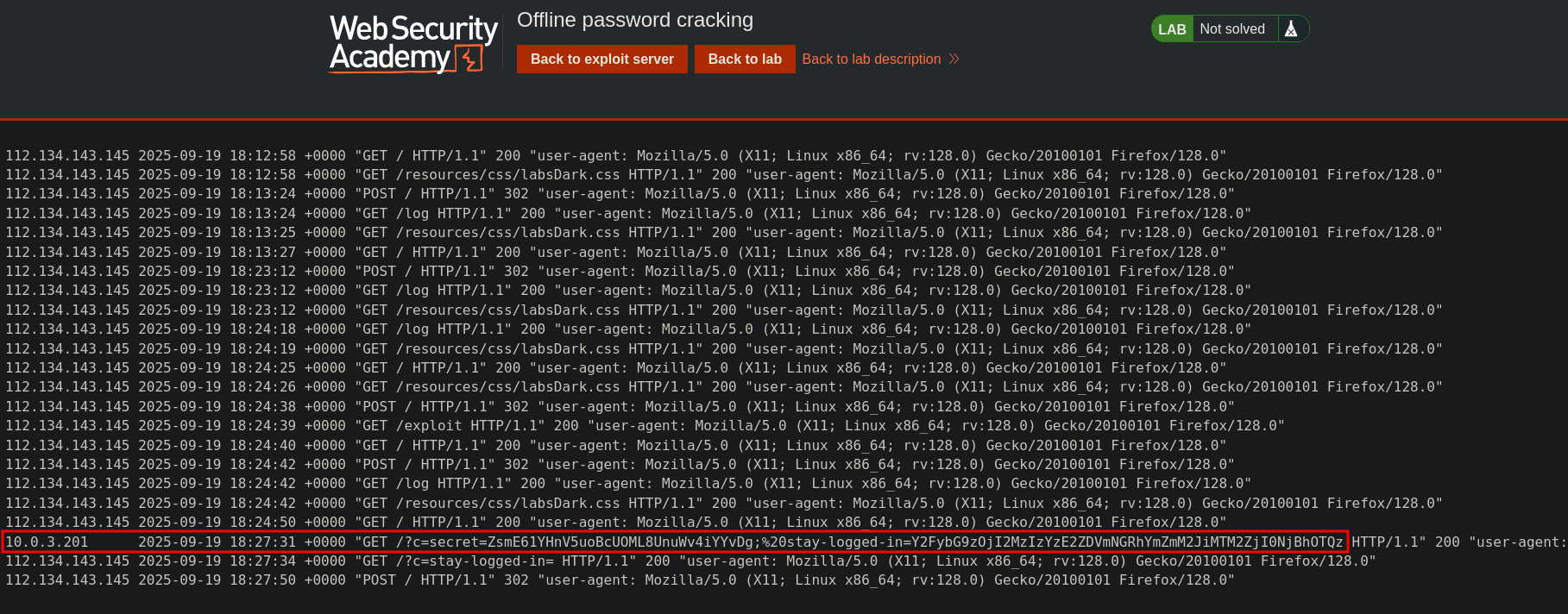This screenshot has width=1568, height=614.
Task: Open the Back to lab description link
Action: [x=871, y=59]
